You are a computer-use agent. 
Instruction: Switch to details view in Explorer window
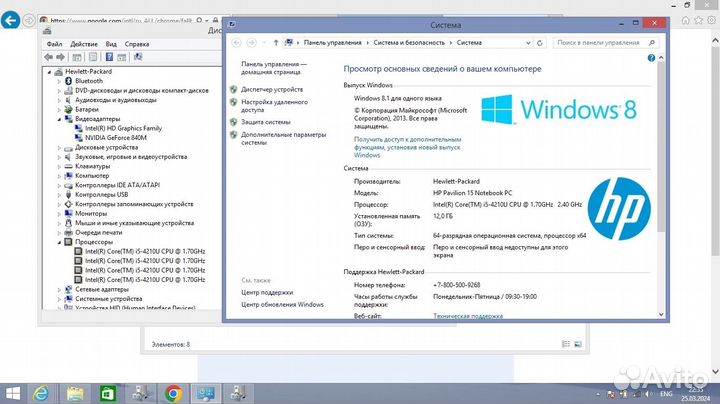click(x=566, y=344)
